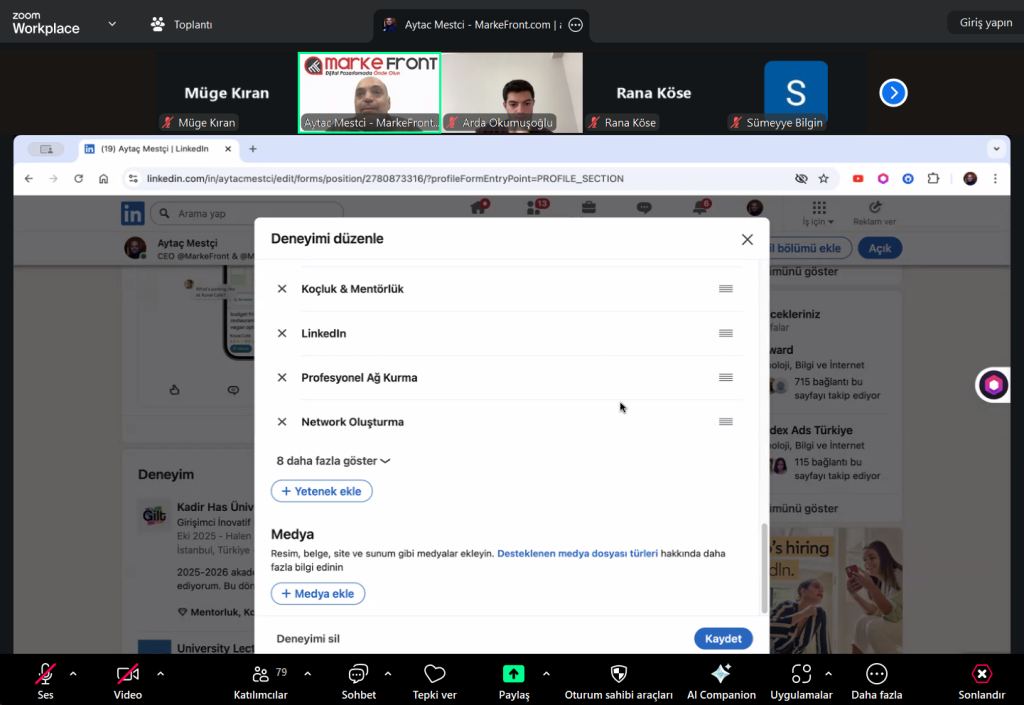Viewport: 1024px width, 705px height.
Task: Open the Sohbet chat panel
Action: (358, 673)
